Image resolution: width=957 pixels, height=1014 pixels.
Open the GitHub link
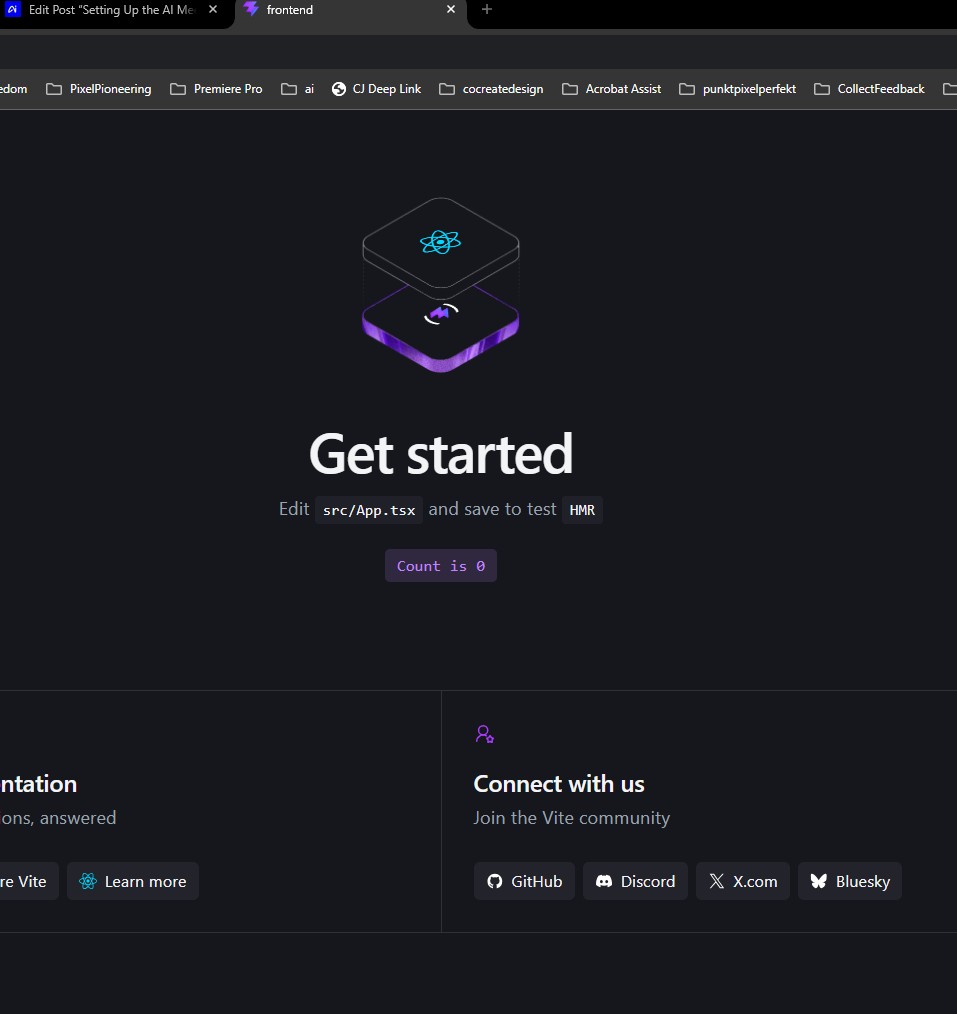click(524, 881)
